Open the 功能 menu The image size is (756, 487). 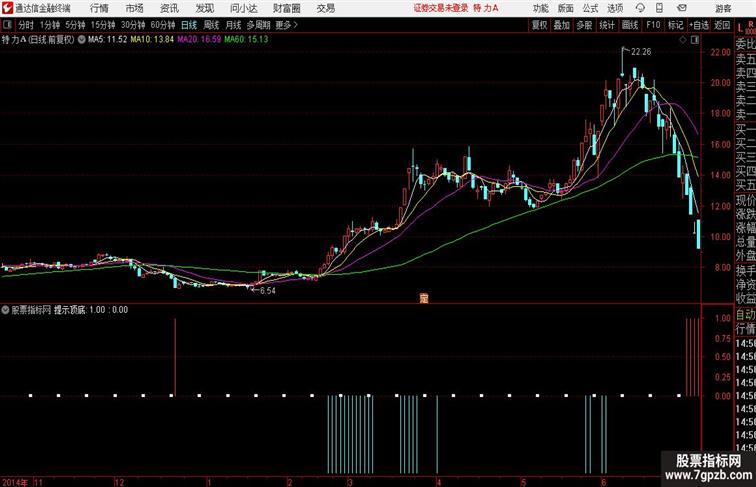click(540, 8)
